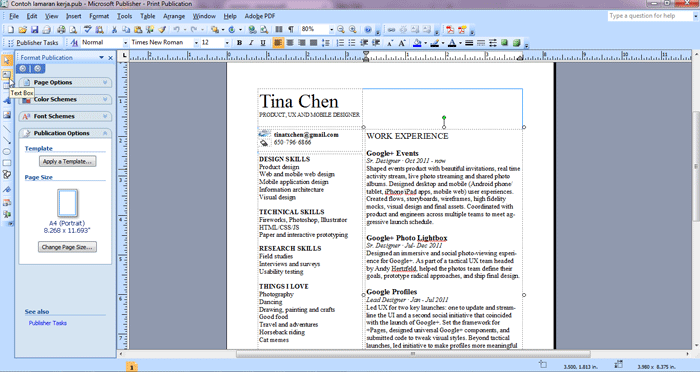This screenshot has width=700, height=372.
Task: Select the Rectangle tool
Action: (x=7, y=163)
